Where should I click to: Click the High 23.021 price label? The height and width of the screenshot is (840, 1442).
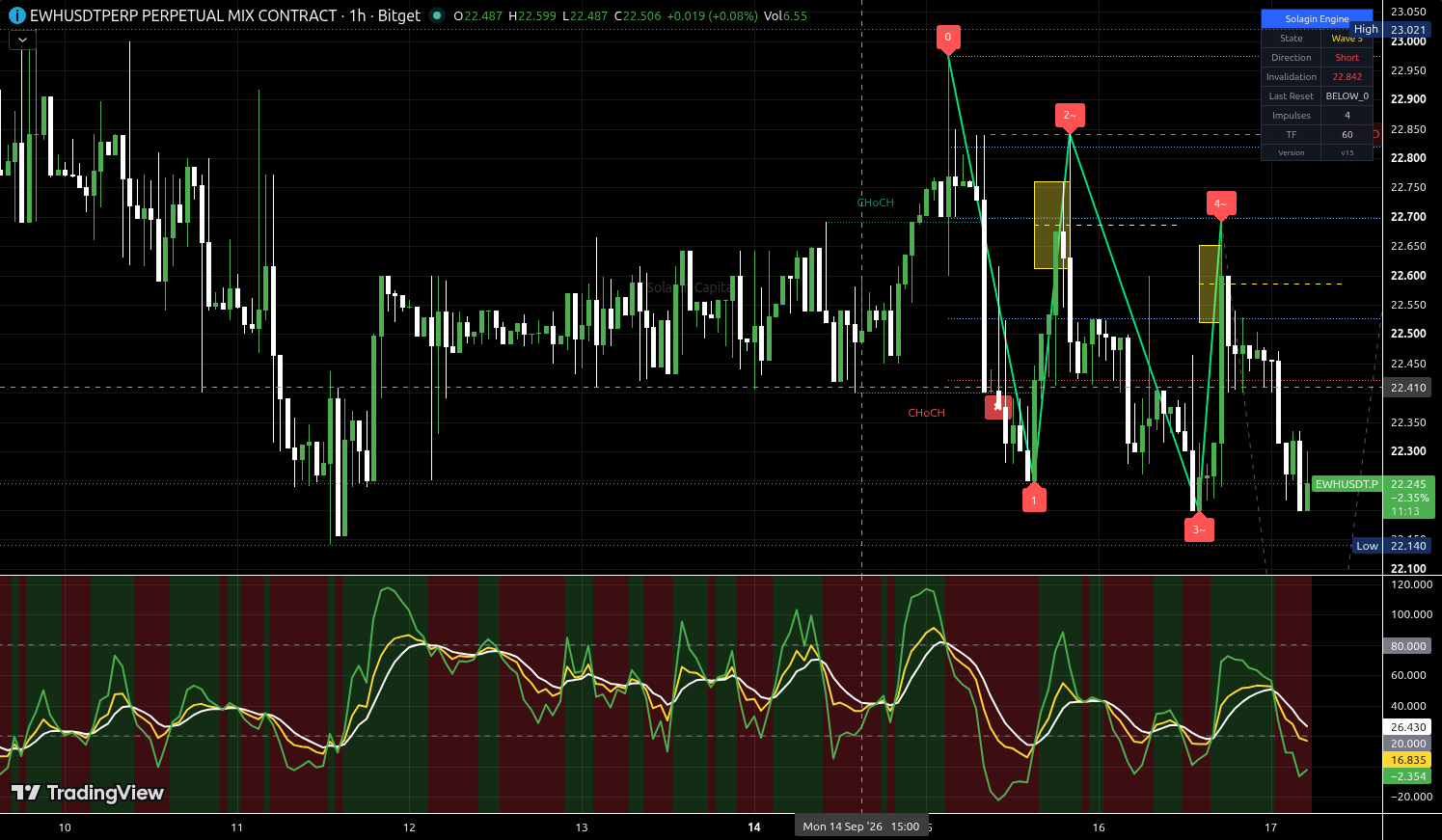[1391, 30]
